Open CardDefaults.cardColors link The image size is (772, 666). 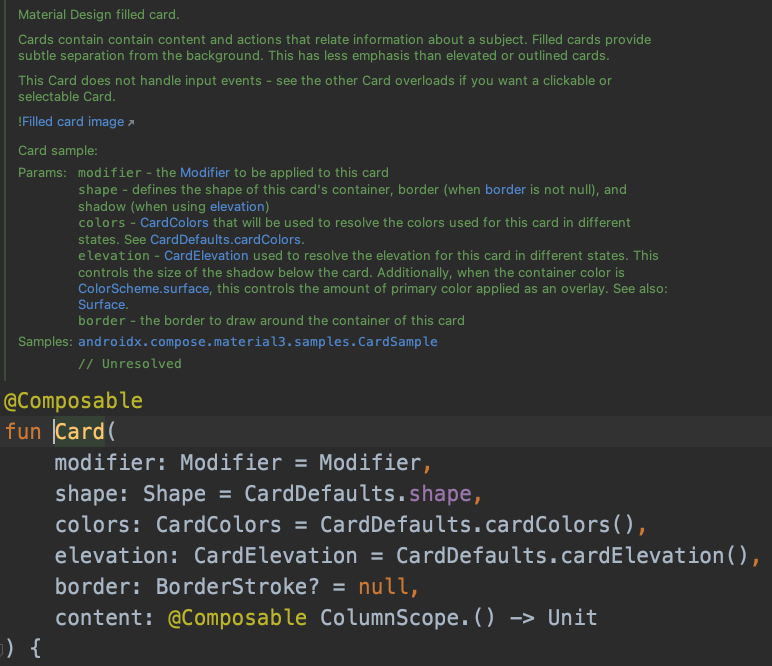click(225, 240)
